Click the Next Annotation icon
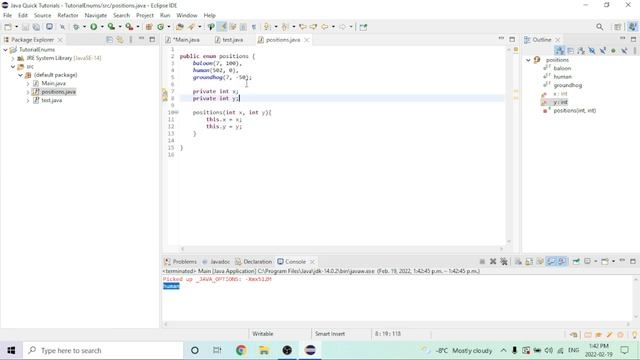640x360 pixels. pos(267,27)
